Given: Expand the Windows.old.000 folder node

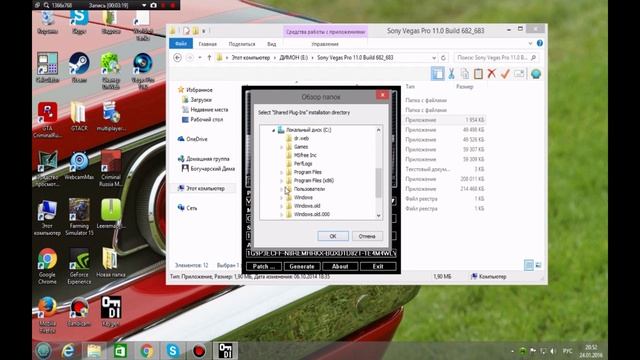Looking at the screenshot, I should (x=281, y=214).
